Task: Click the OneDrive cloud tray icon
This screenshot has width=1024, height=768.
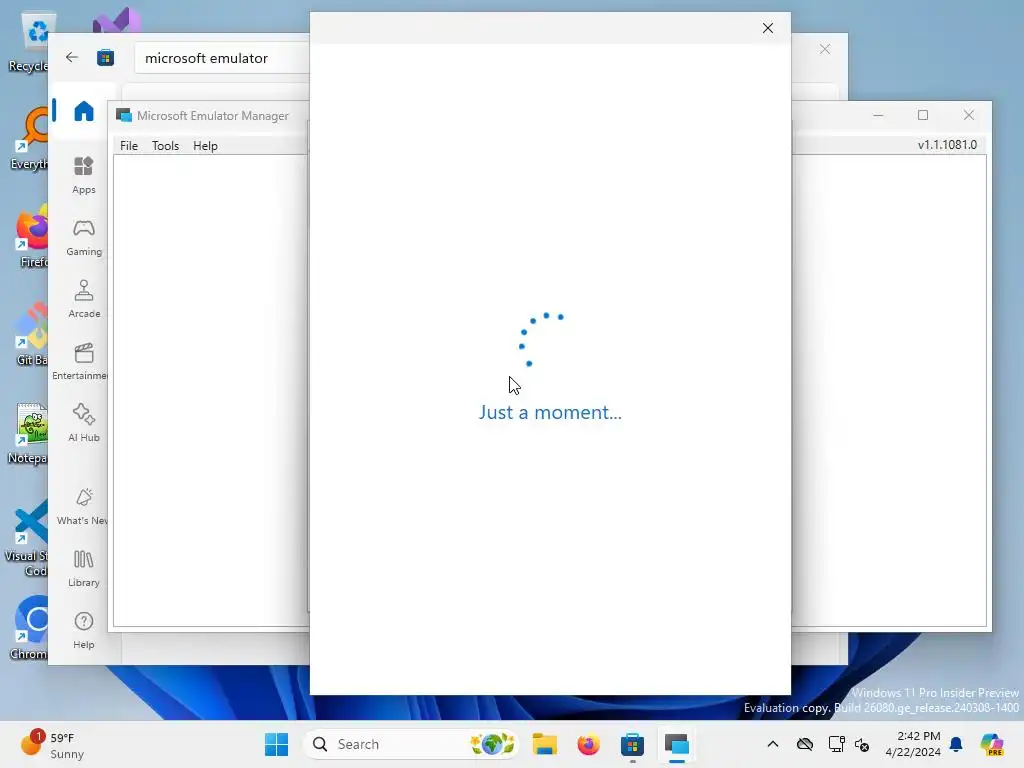Action: (805, 744)
